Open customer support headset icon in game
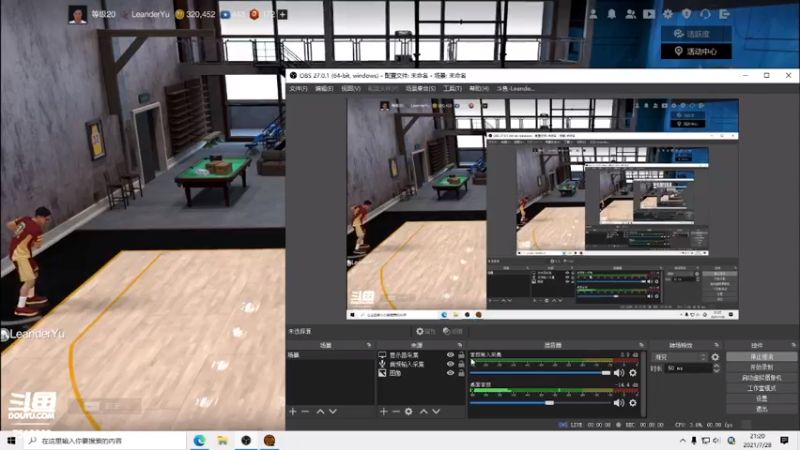The image size is (800, 450). pos(705,14)
